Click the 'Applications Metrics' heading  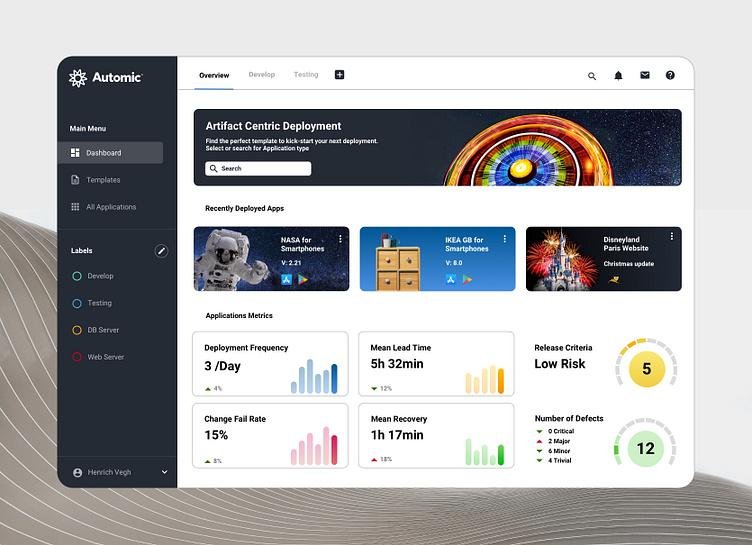pyautogui.click(x=239, y=316)
